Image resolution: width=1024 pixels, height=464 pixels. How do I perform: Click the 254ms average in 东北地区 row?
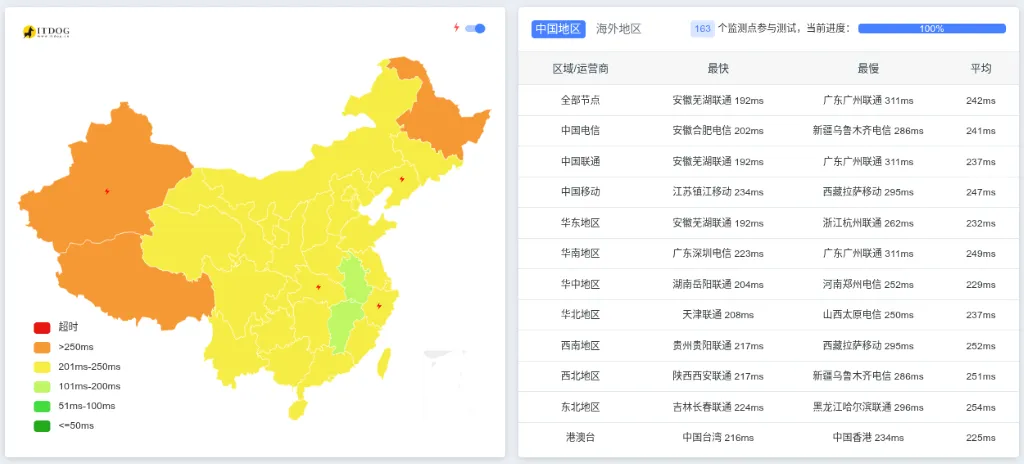pyautogui.click(x=980, y=407)
